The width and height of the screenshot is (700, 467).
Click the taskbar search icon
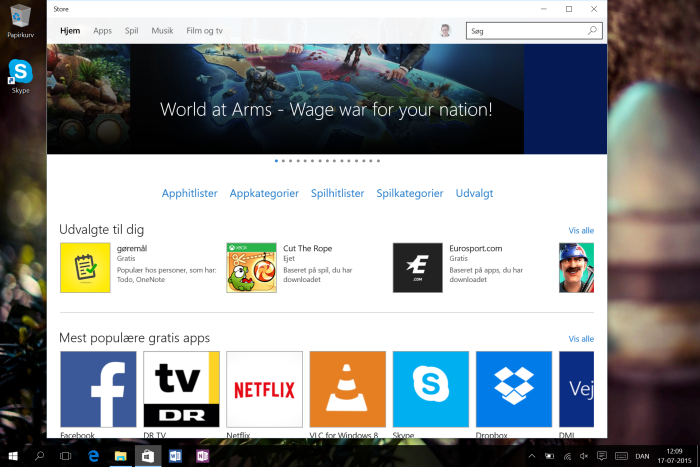39,456
